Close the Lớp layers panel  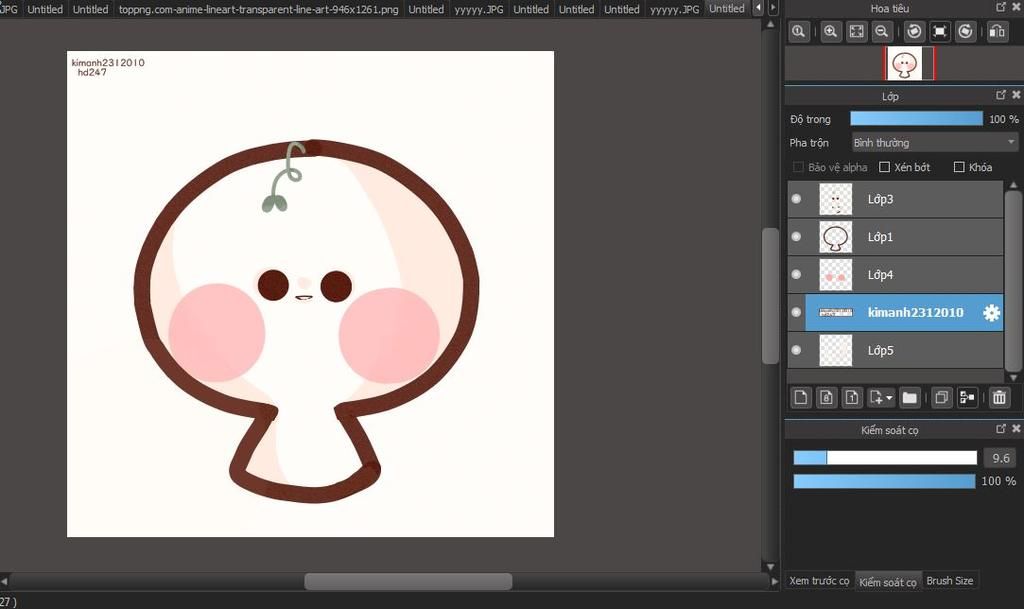click(1016, 95)
